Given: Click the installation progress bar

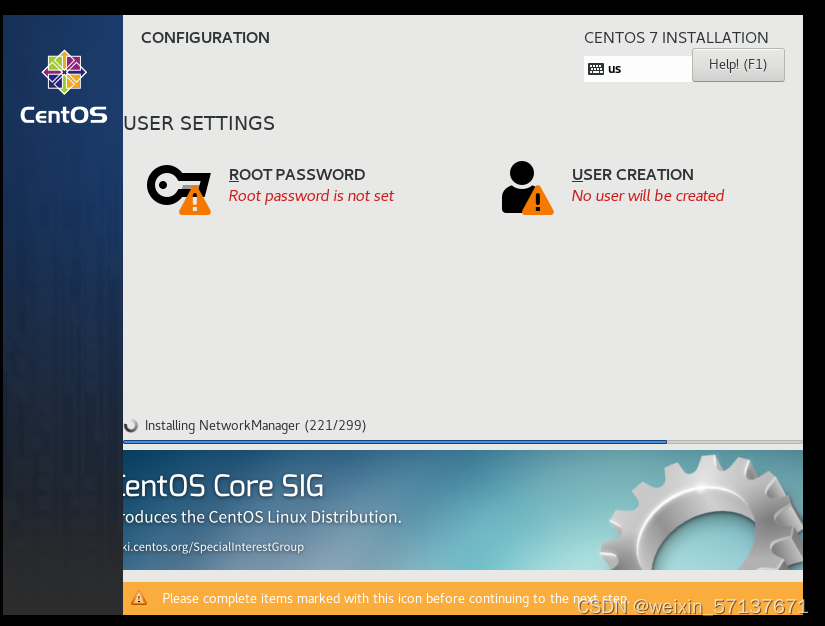Looking at the screenshot, I should tap(463, 442).
